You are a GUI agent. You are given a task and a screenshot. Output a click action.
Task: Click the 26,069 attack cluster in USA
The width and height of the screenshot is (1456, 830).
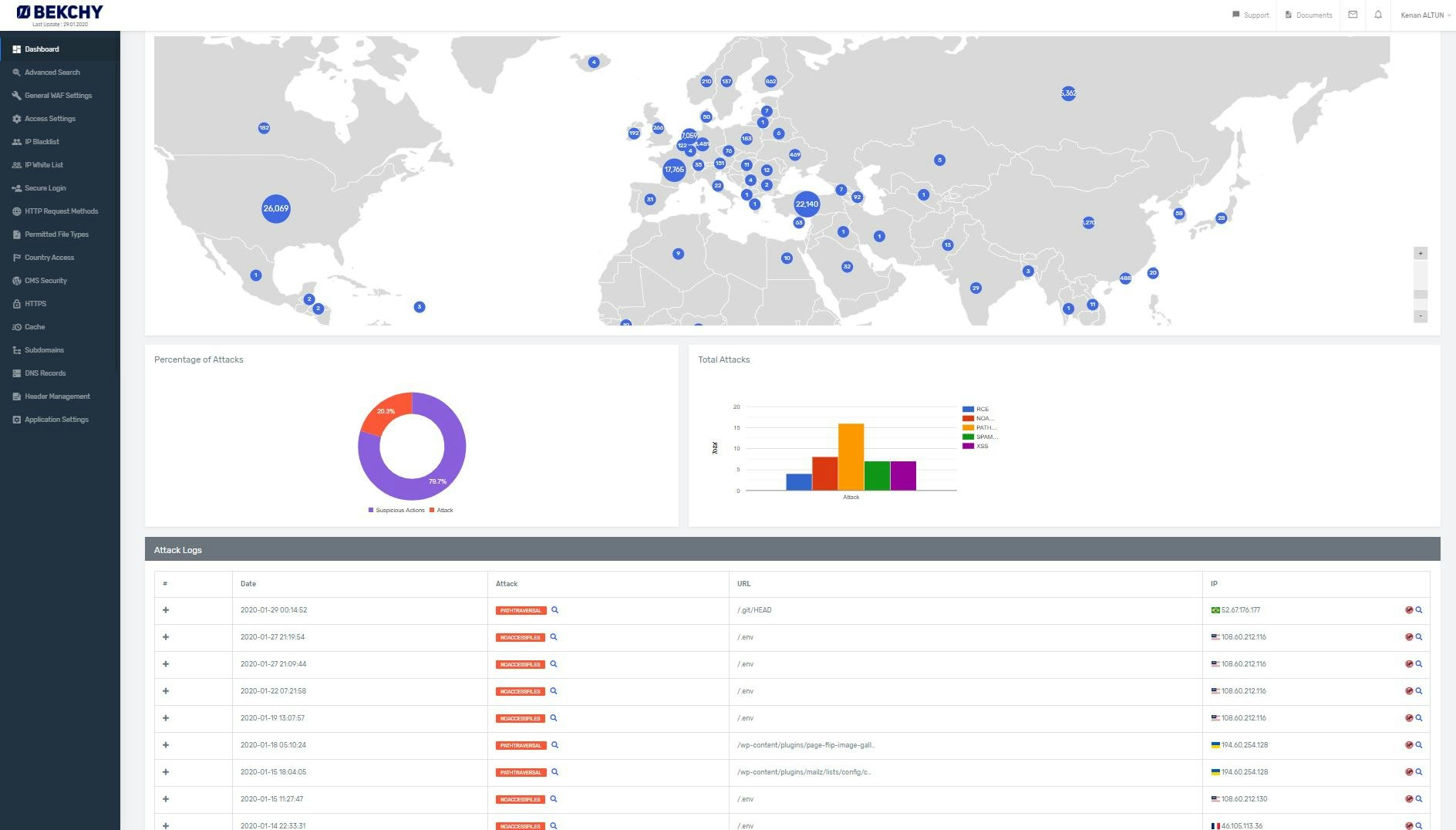[276, 208]
